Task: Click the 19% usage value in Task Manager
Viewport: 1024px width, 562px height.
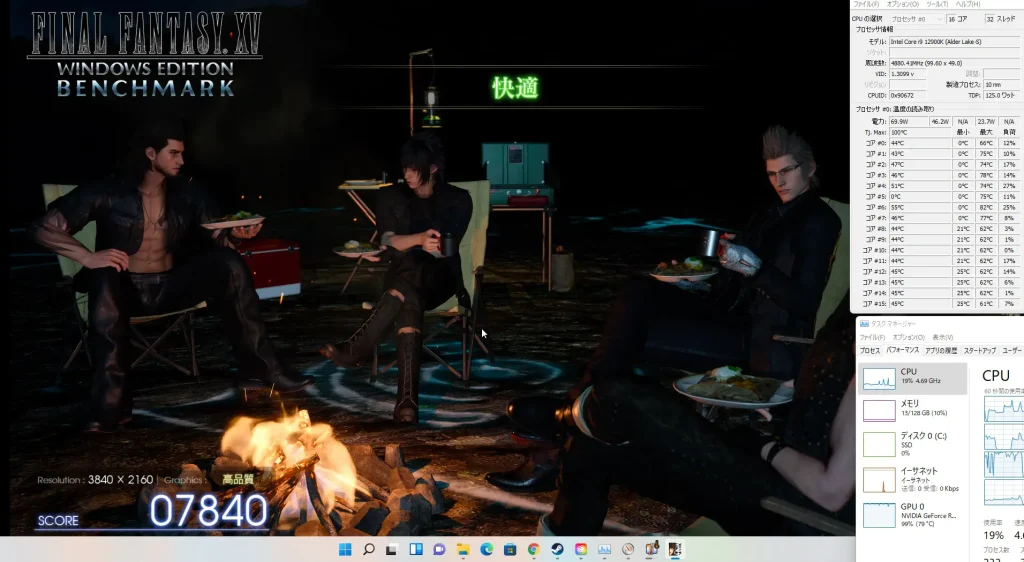Action: click(x=993, y=535)
